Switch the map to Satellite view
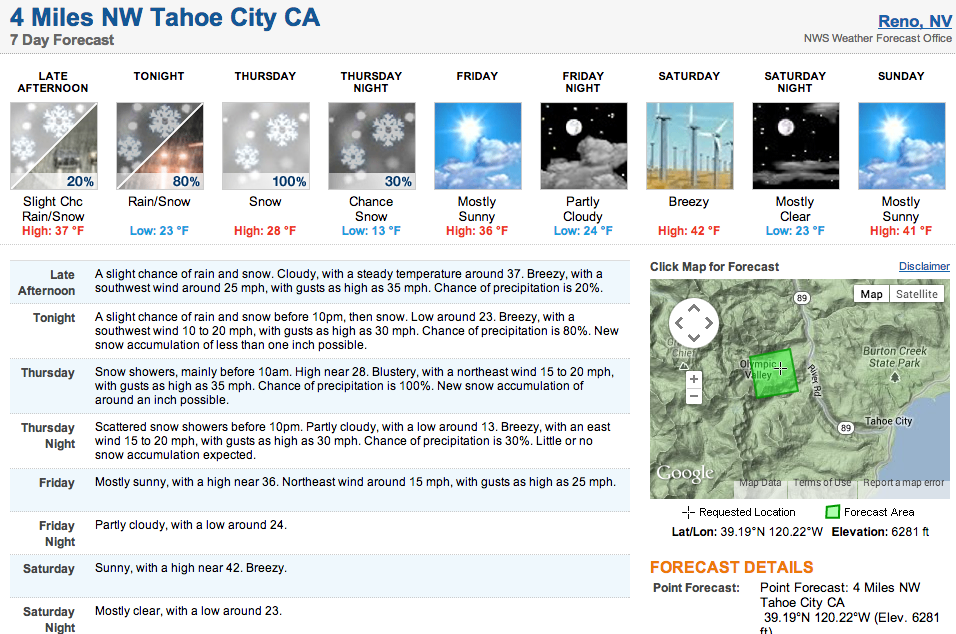This screenshot has height=634, width=956. (x=916, y=294)
